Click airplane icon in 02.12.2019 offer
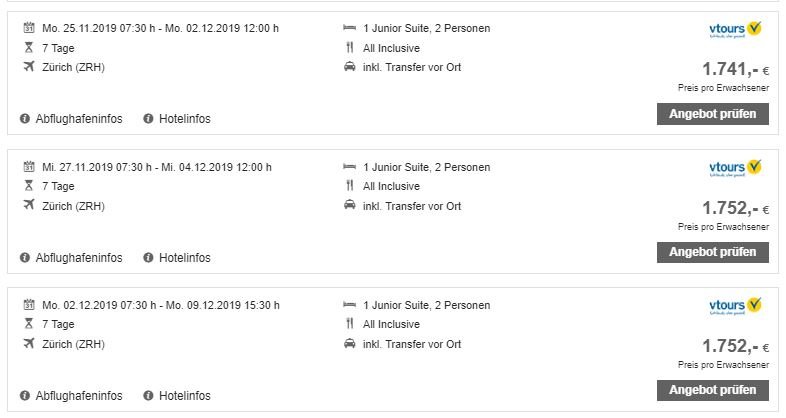This screenshot has height=418, width=786. pyautogui.click(x=29, y=343)
